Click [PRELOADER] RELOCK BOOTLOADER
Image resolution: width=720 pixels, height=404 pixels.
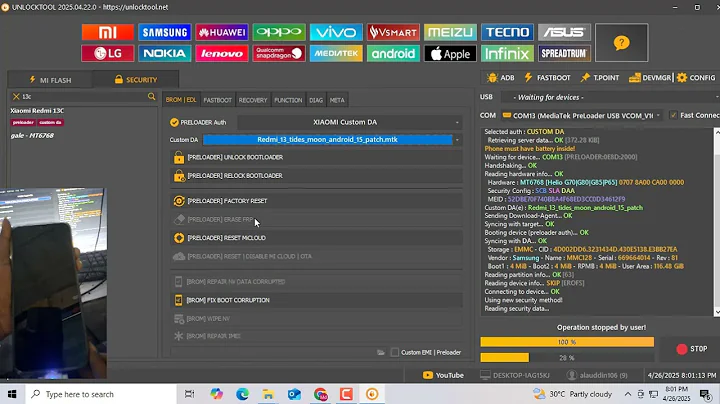pos(316,176)
